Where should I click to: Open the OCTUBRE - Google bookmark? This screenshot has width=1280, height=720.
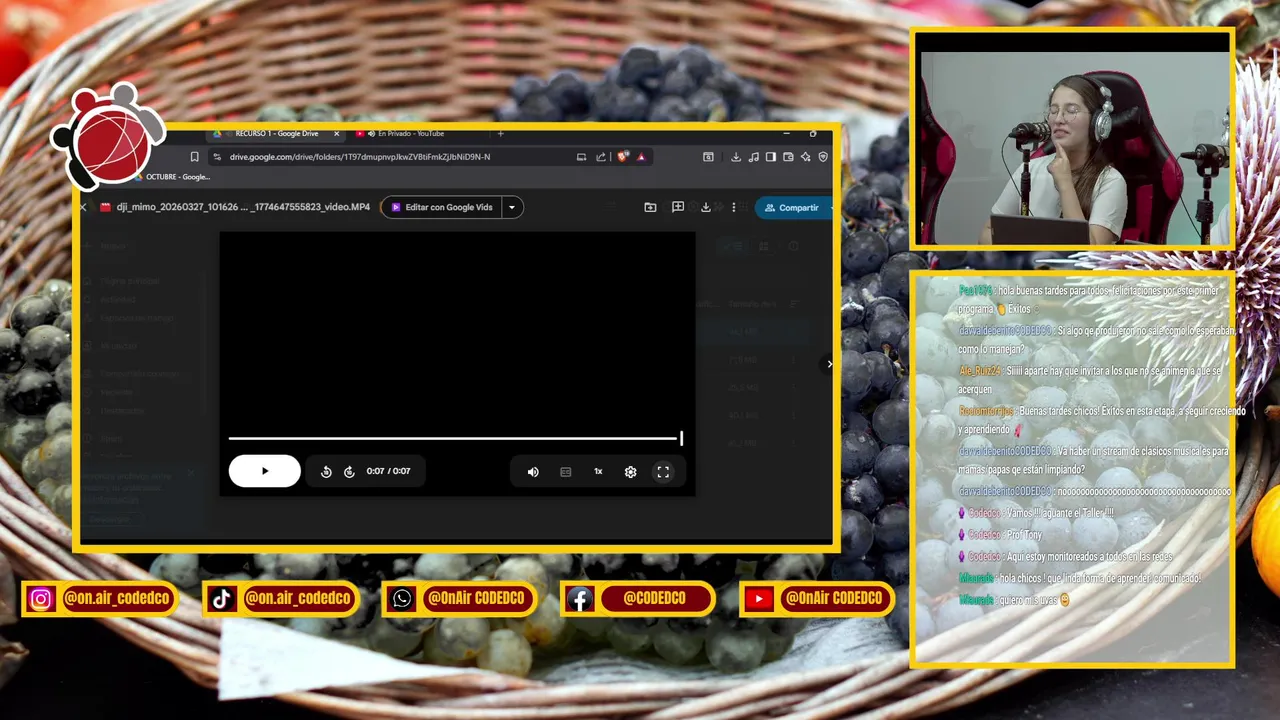(x=174, y=177)
